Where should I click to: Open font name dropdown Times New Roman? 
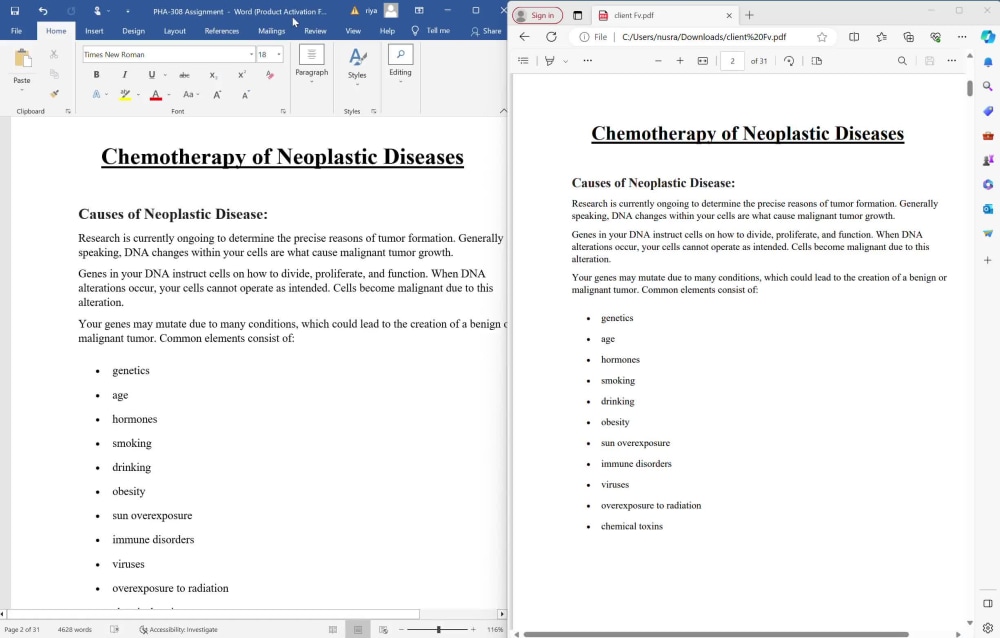click(251, 55)
